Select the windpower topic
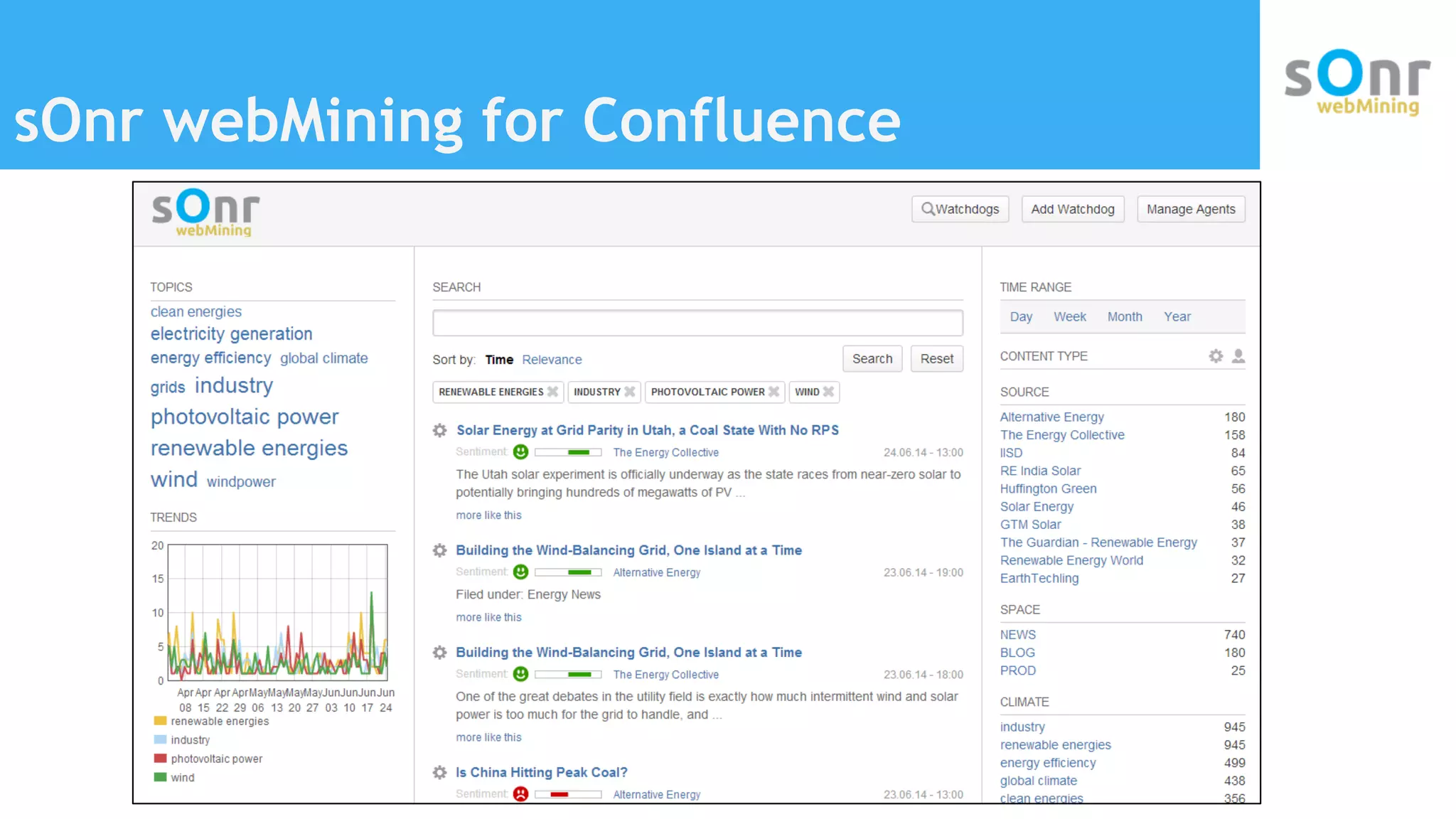 coord(241,482)
